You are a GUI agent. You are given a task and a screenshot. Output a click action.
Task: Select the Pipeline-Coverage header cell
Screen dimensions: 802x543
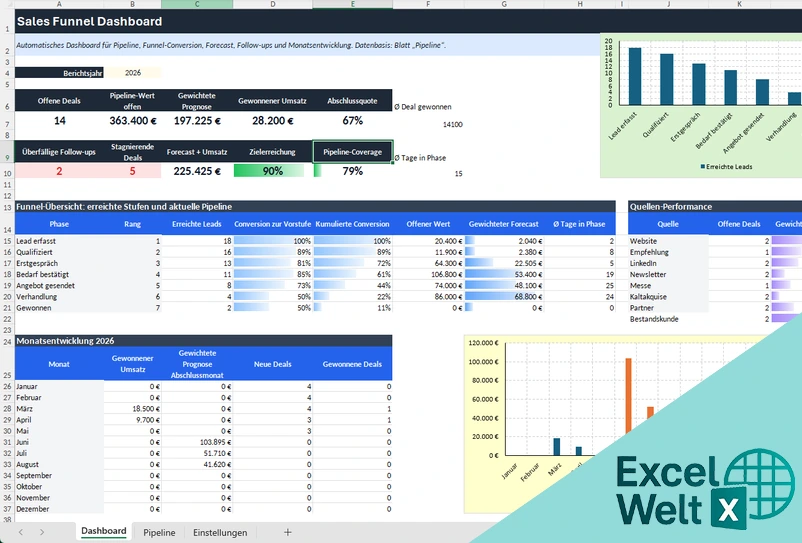click(352, 152)
